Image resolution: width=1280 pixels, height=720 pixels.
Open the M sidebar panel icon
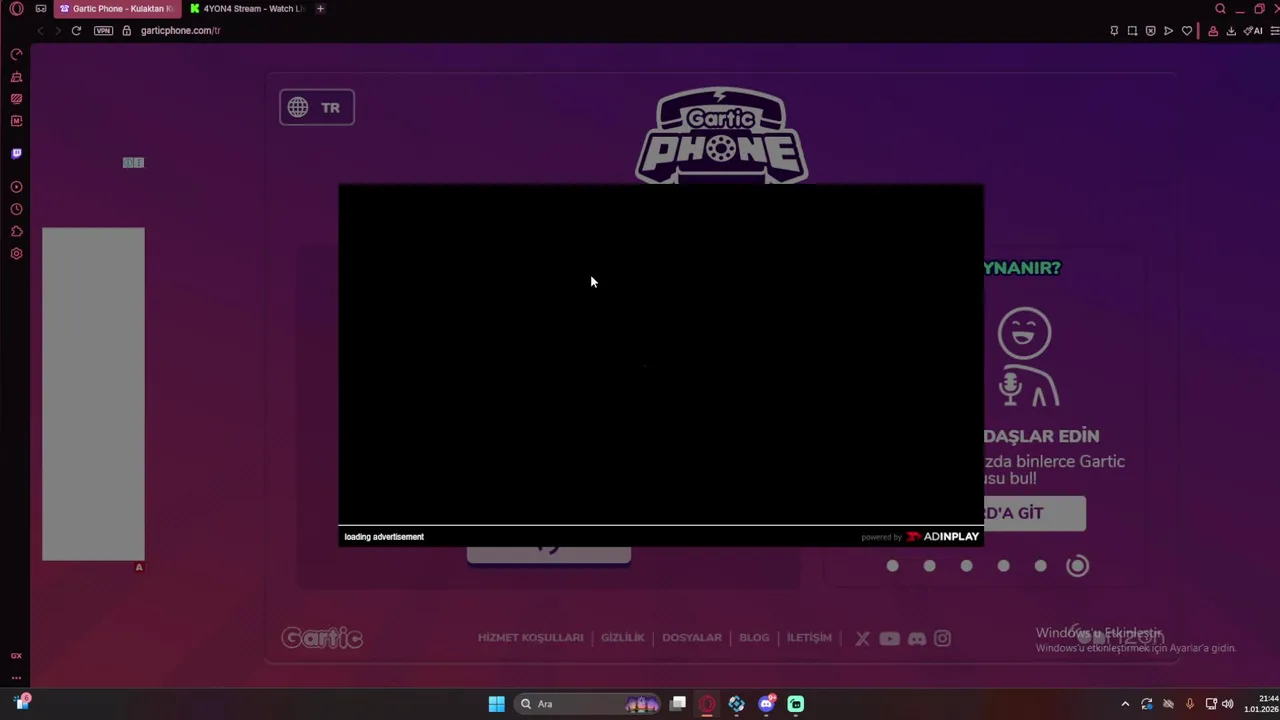pos(16,121)
